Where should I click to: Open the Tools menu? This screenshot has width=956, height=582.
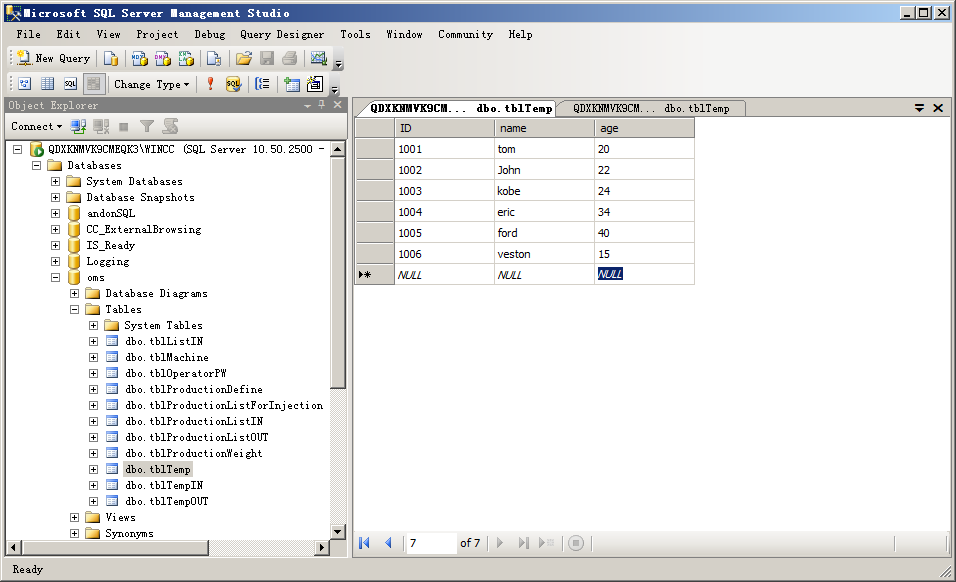(355, 35)
